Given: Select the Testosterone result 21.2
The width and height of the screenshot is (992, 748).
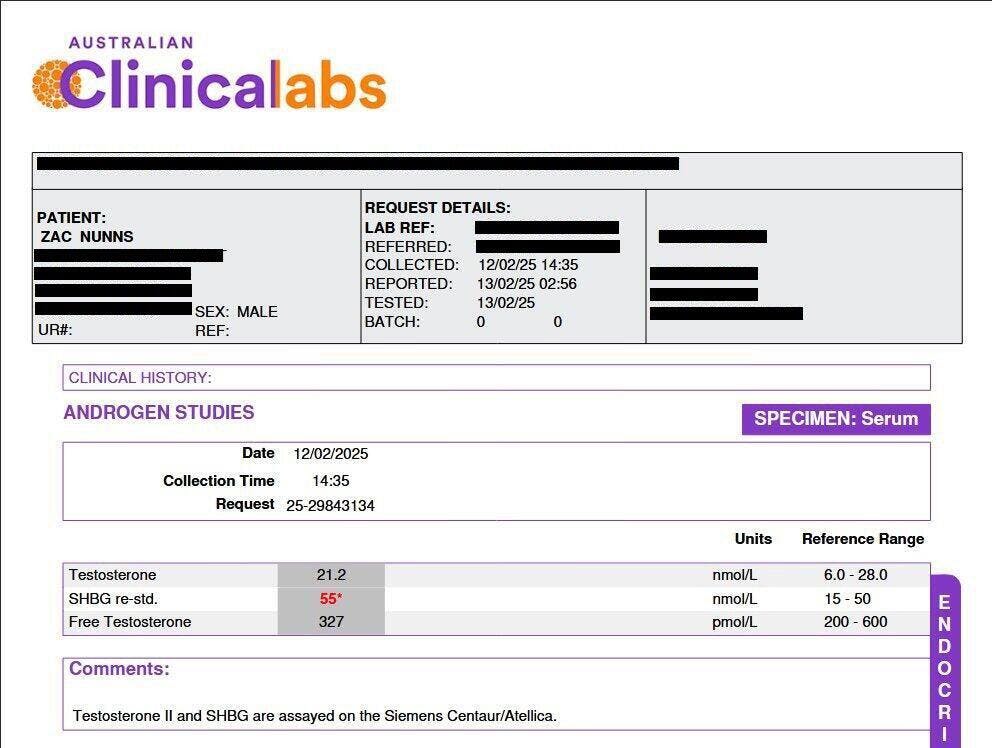Looking at the screenshot, I should pos(331,575).
